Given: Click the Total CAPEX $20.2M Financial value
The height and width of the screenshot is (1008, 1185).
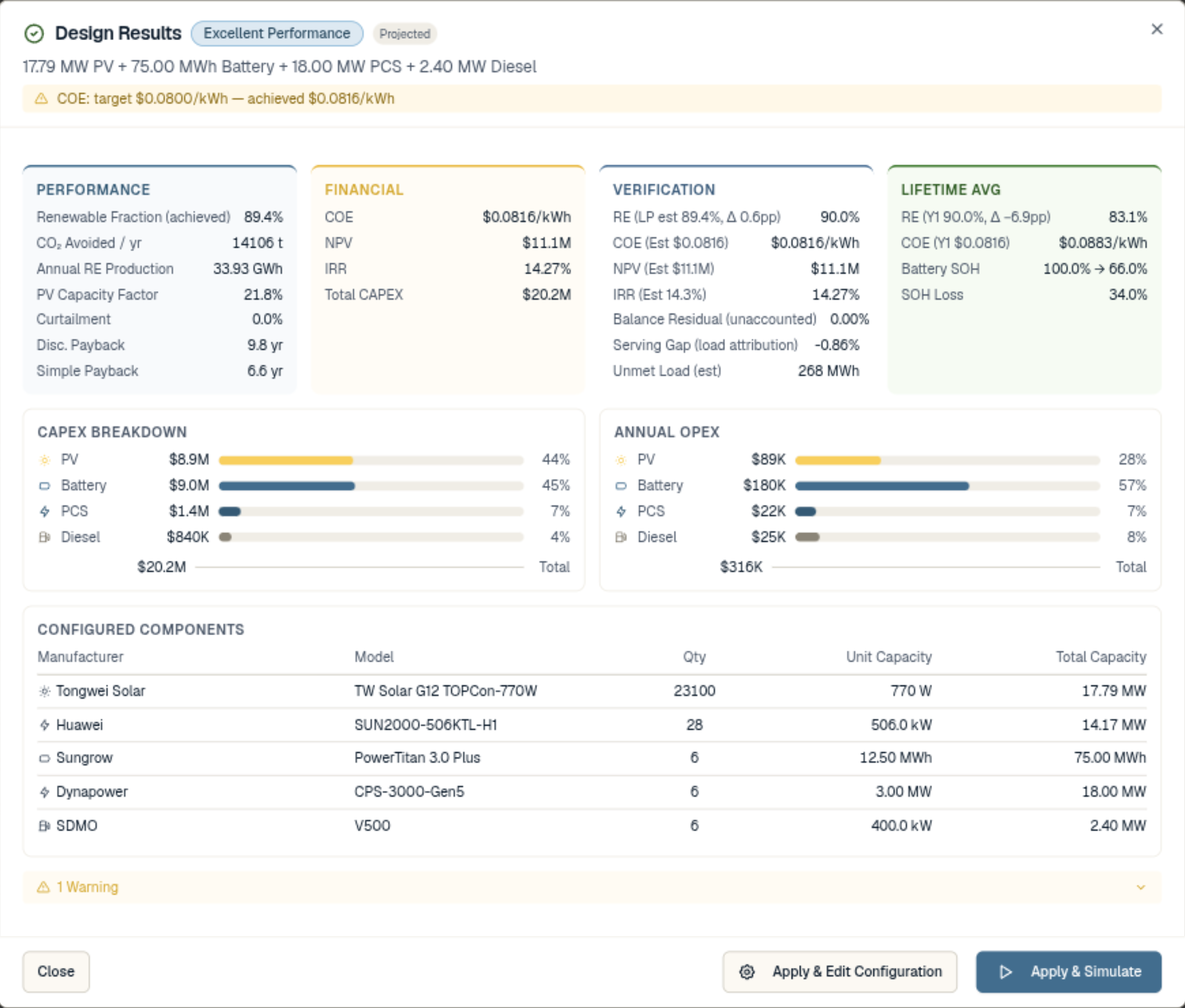Looking at the screenshot, I should pos(546,295).
